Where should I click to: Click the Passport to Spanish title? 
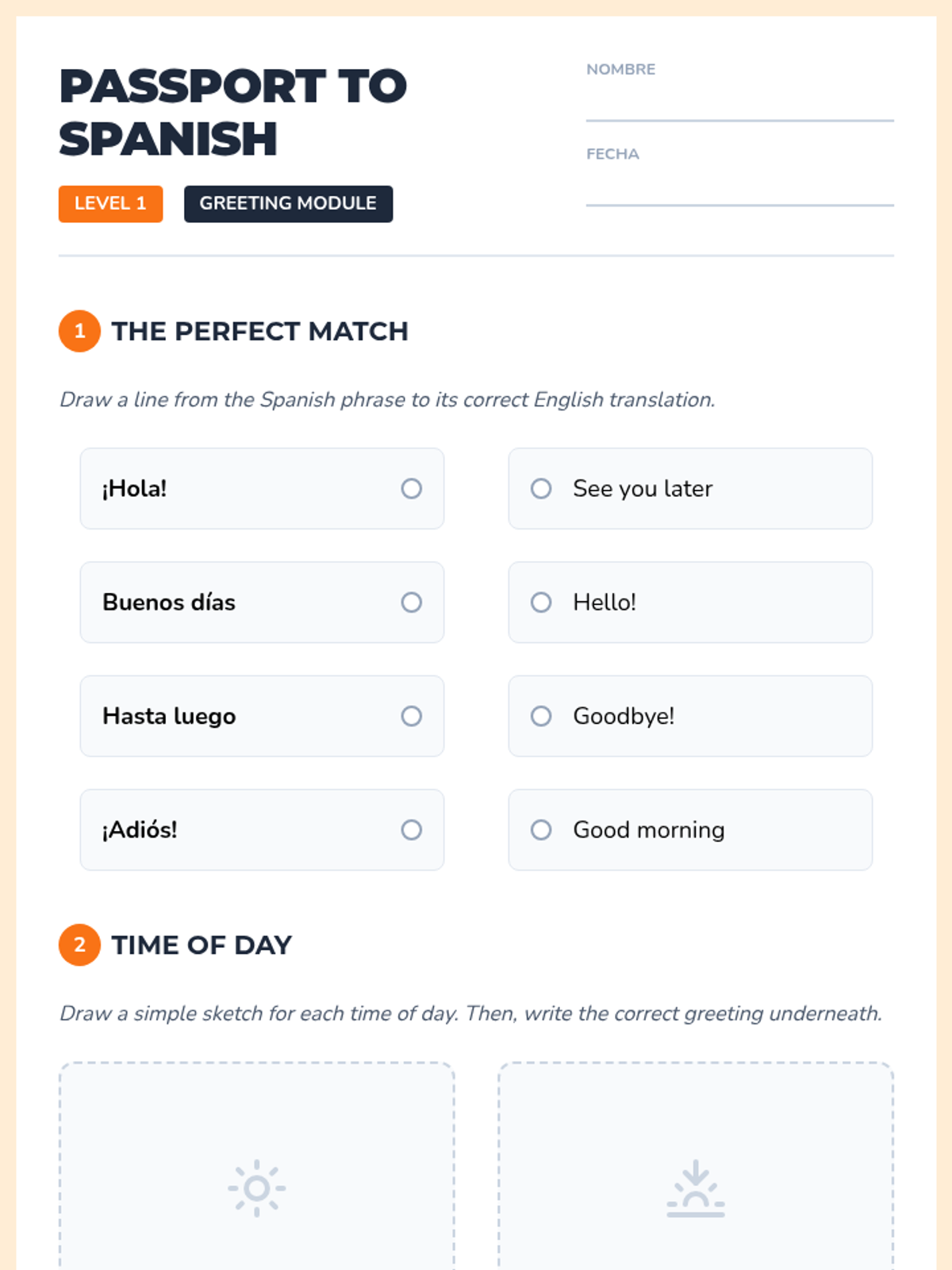[232, 112]
